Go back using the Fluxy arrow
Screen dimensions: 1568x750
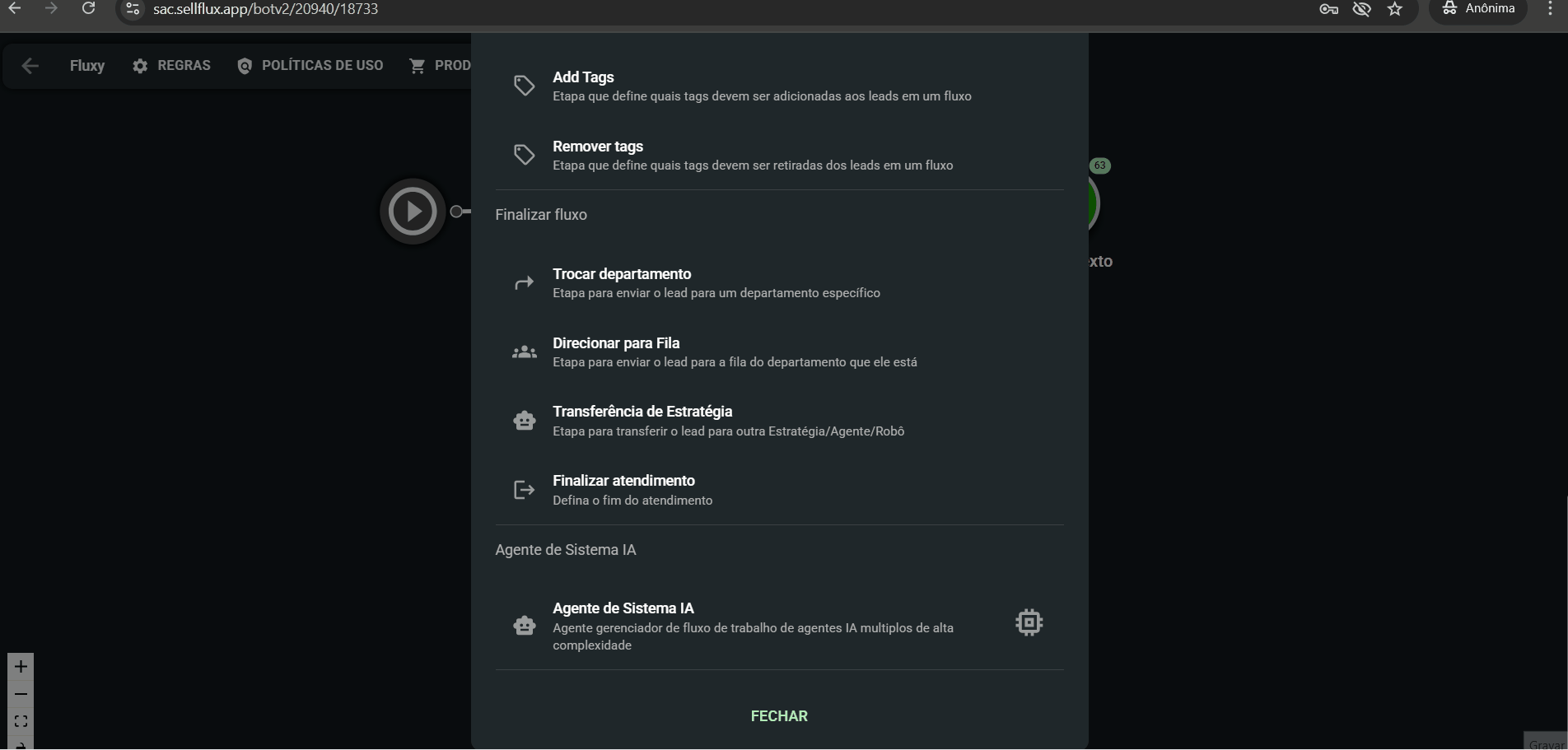tap(30, 66)
